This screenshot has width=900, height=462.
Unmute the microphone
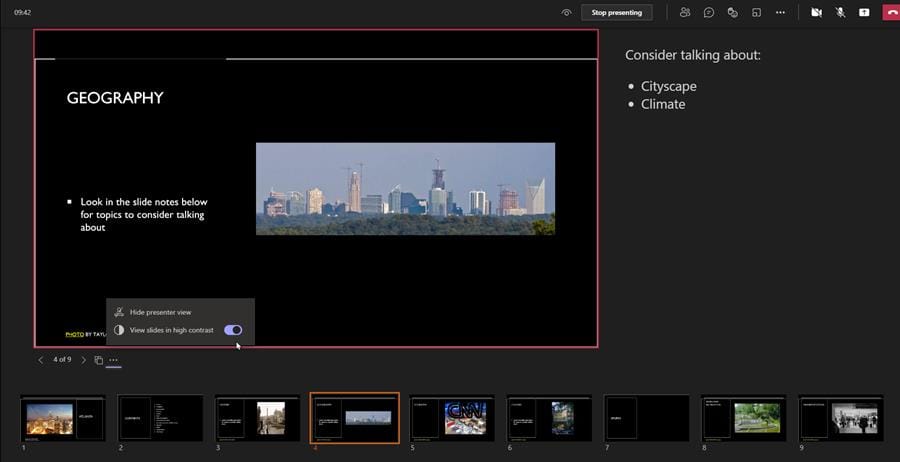840,13
